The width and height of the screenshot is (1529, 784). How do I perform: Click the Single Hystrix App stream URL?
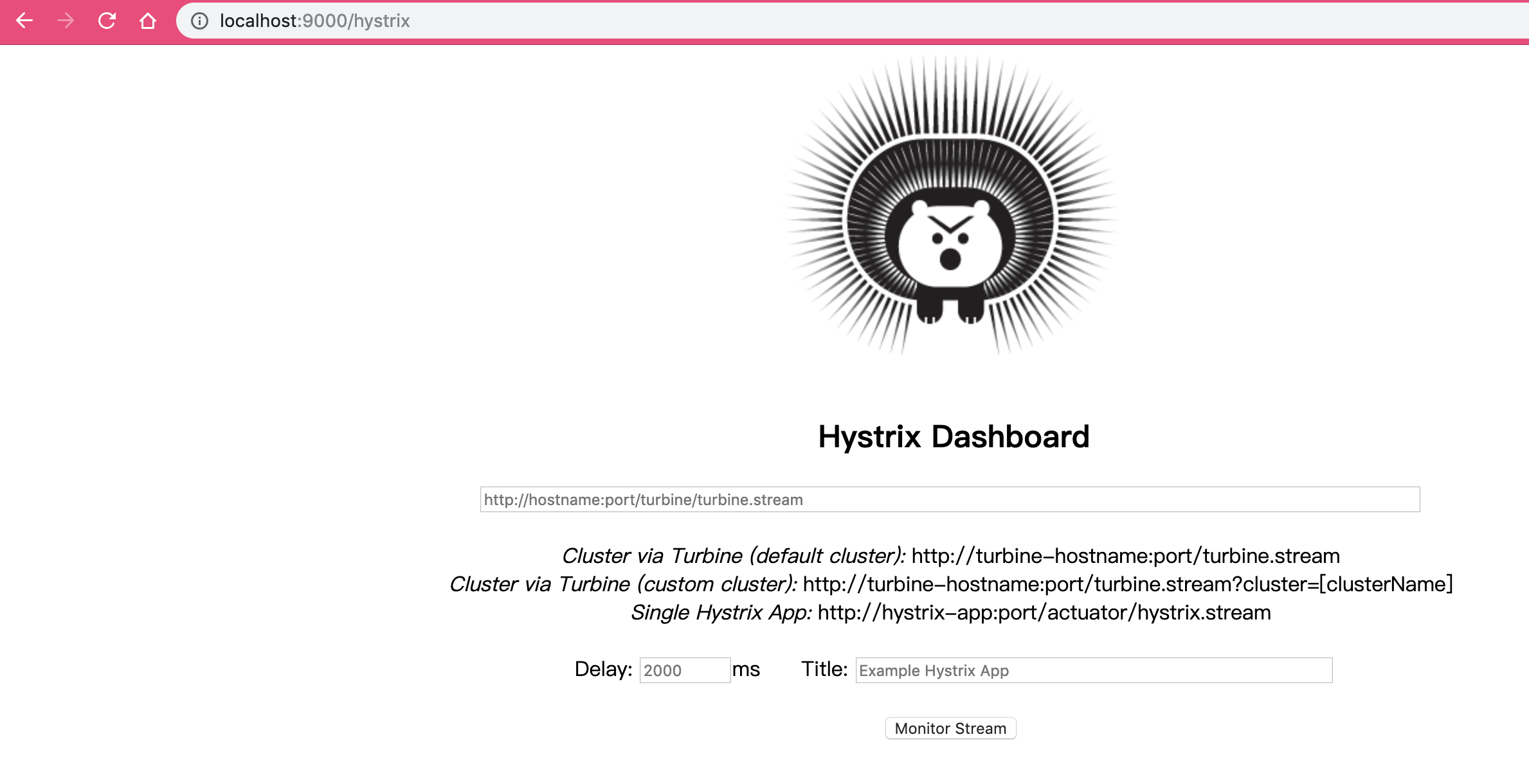coord(1043,612)
